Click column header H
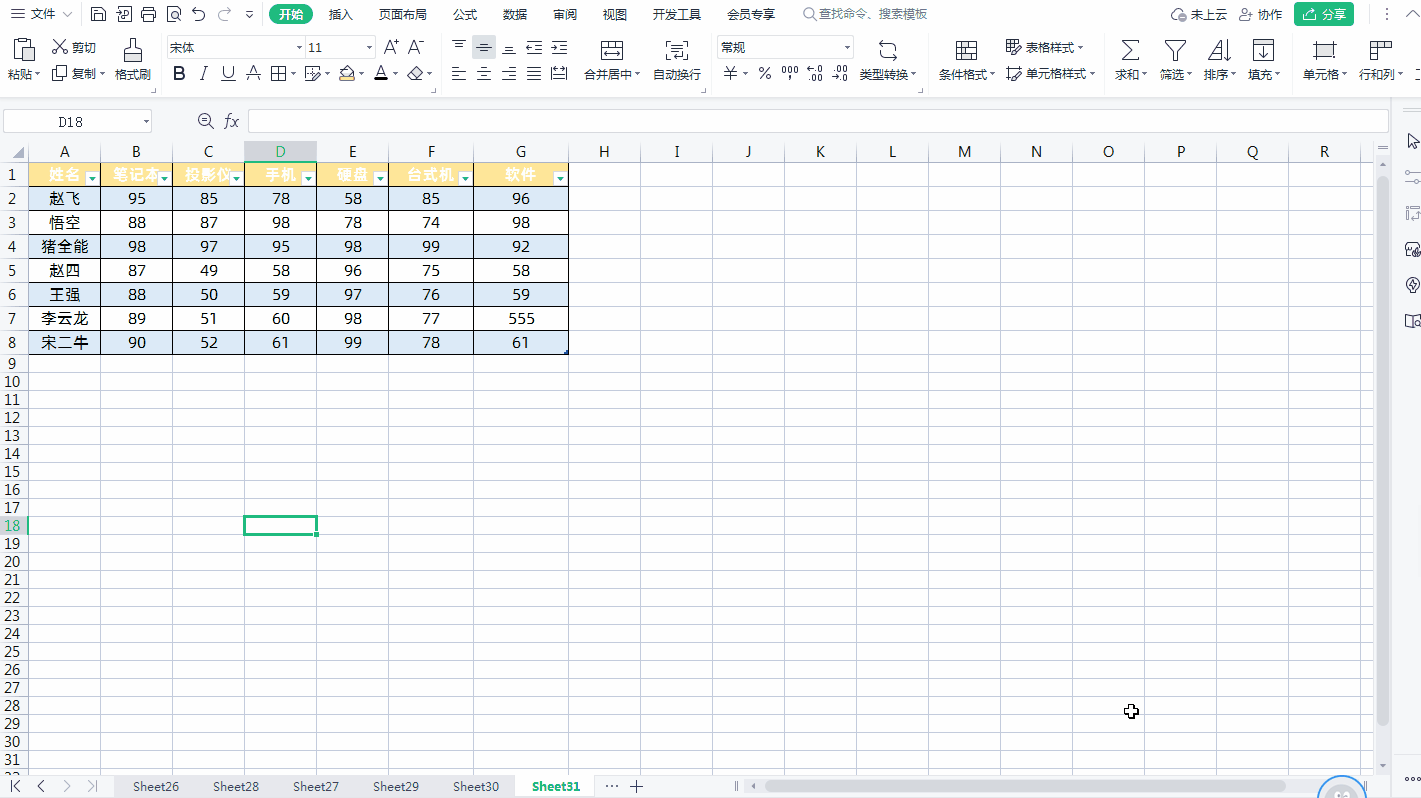This screenshot has height=798, width=1421. pos(604,151)
